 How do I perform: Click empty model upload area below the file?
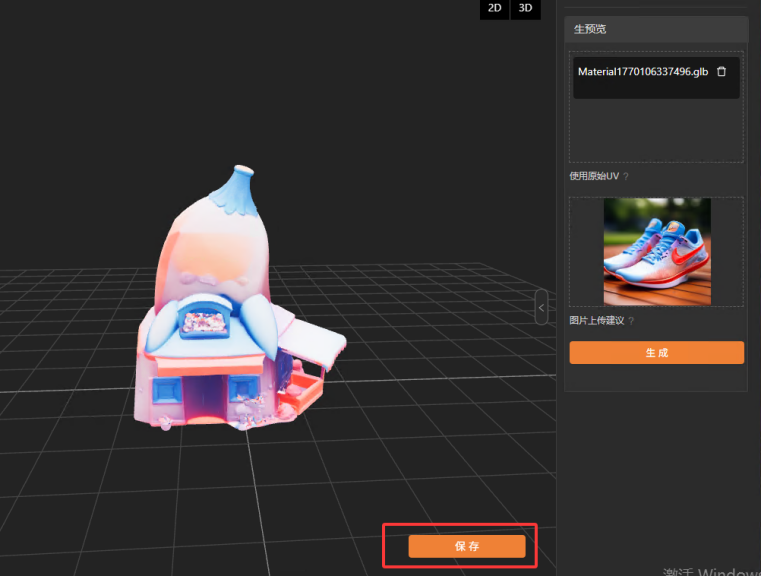coord(655,130)
